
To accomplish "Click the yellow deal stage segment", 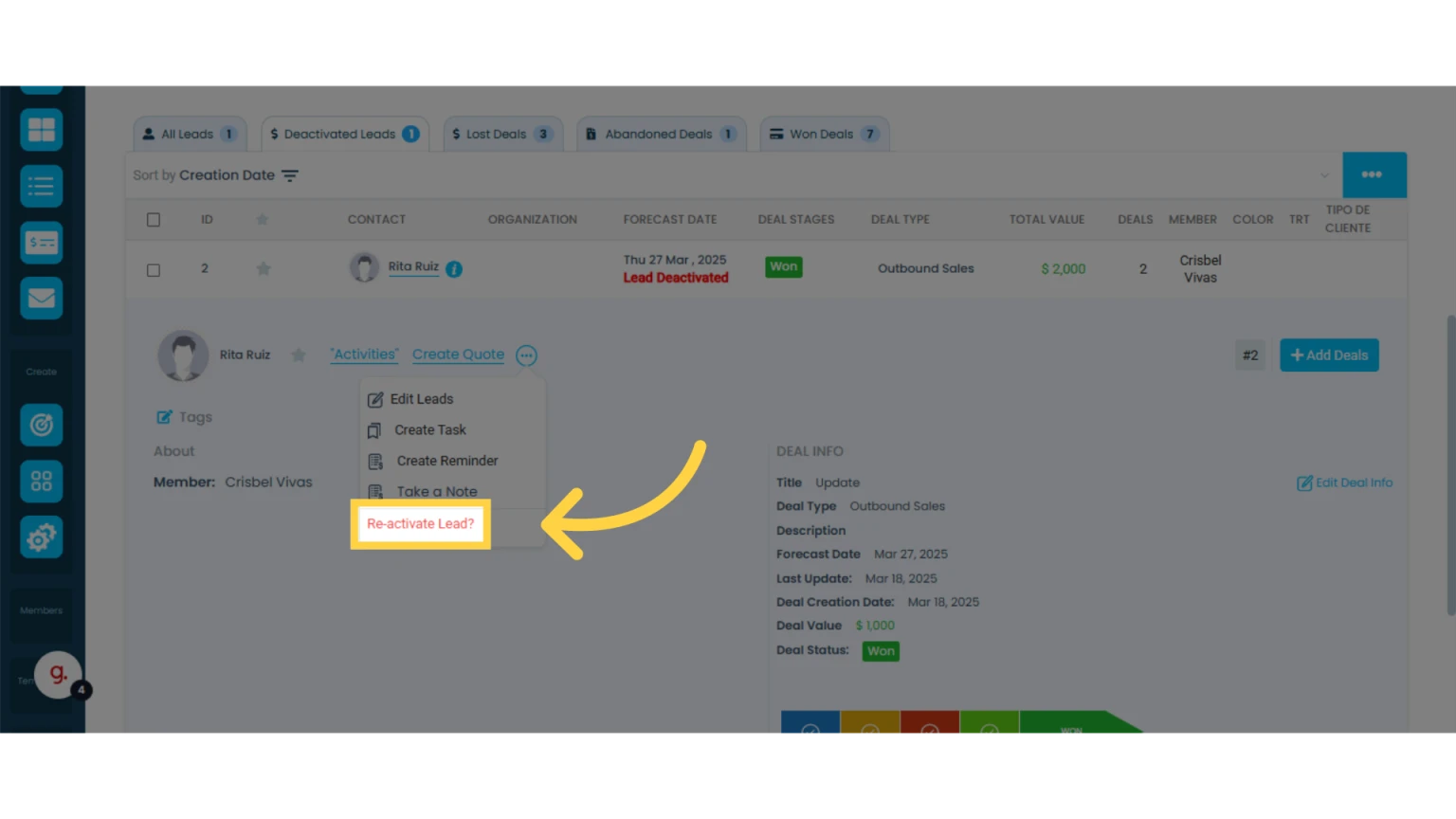I will click(x=870, y=722).
